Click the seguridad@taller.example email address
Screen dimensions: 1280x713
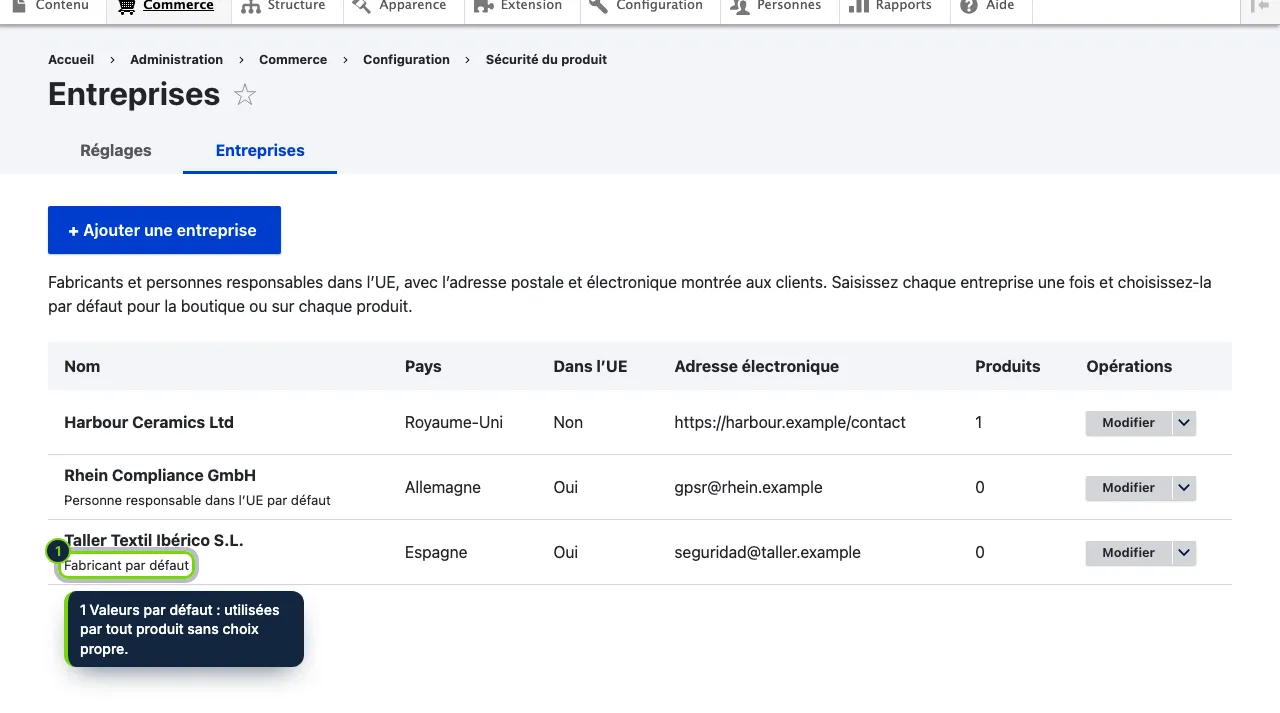pyautogui.click(x=767, y=553)
